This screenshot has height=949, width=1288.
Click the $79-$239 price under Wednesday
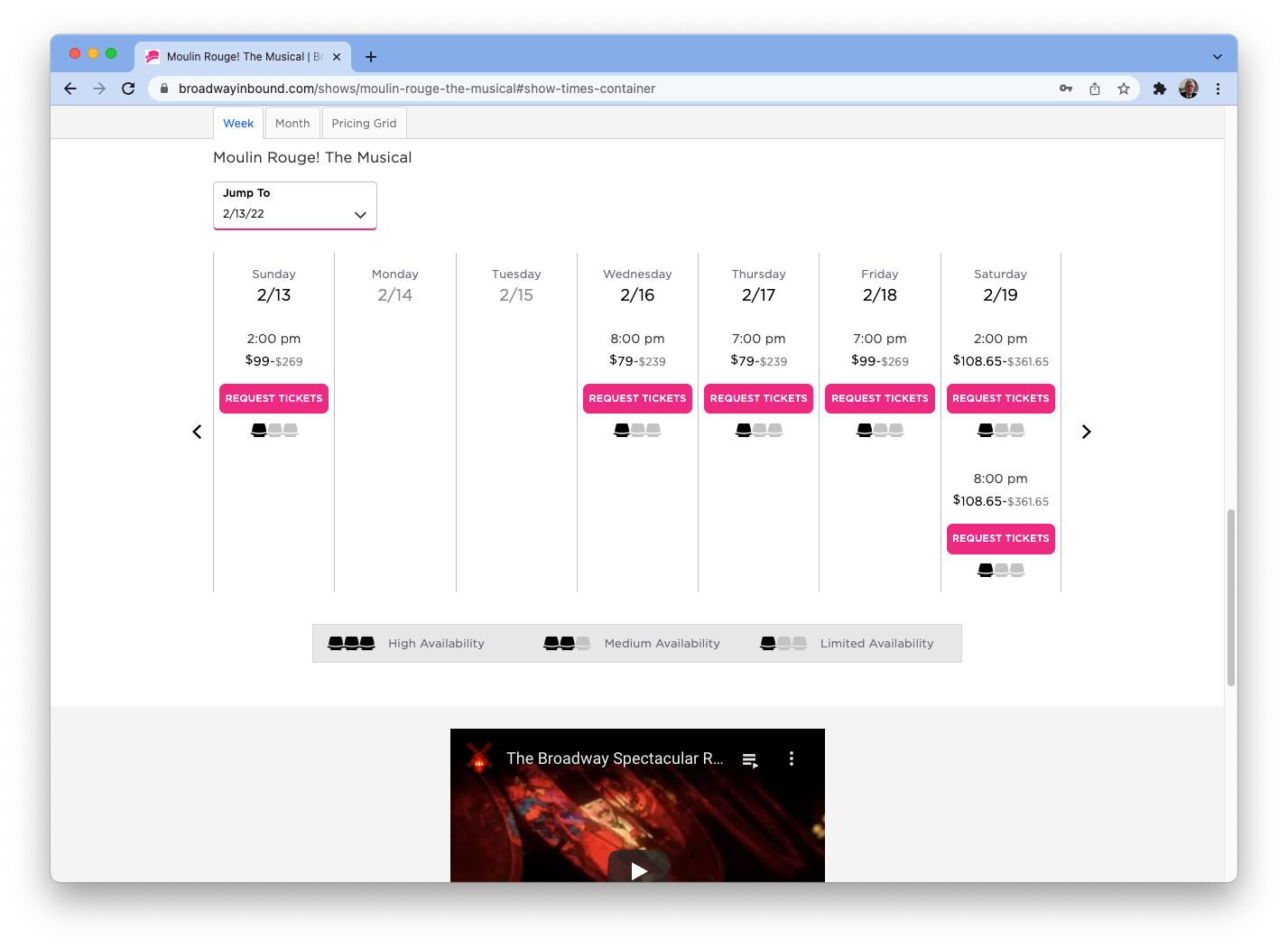pyautogui.click(x=637, y=361)
